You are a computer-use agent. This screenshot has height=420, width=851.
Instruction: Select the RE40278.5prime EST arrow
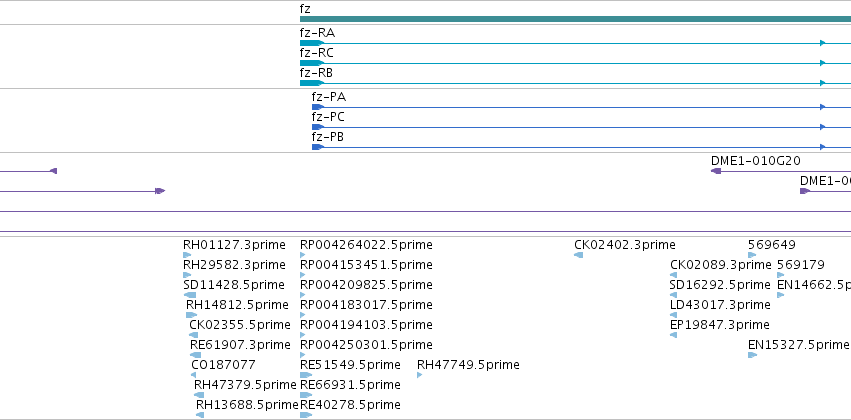tap(306, 415)
